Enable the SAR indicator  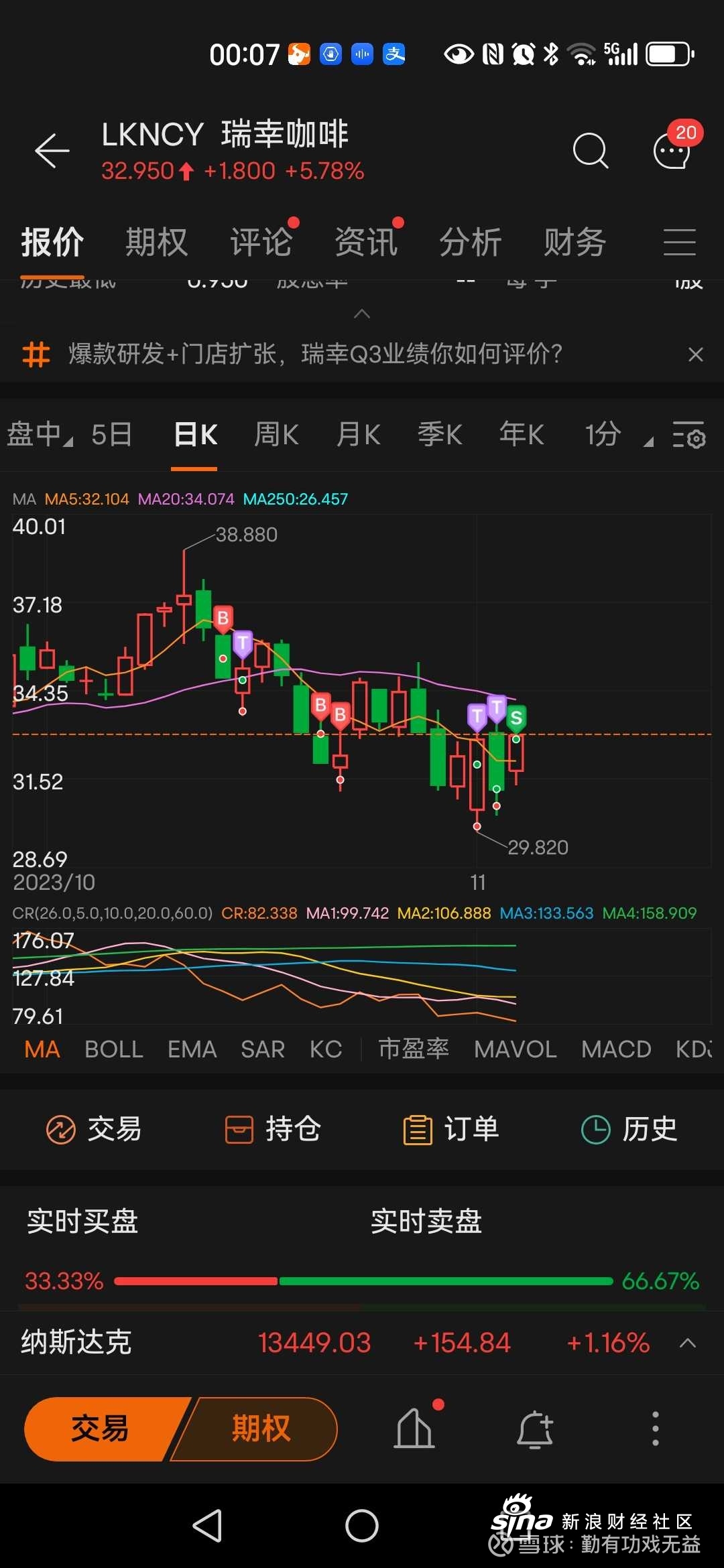(x=263, y=1049)
